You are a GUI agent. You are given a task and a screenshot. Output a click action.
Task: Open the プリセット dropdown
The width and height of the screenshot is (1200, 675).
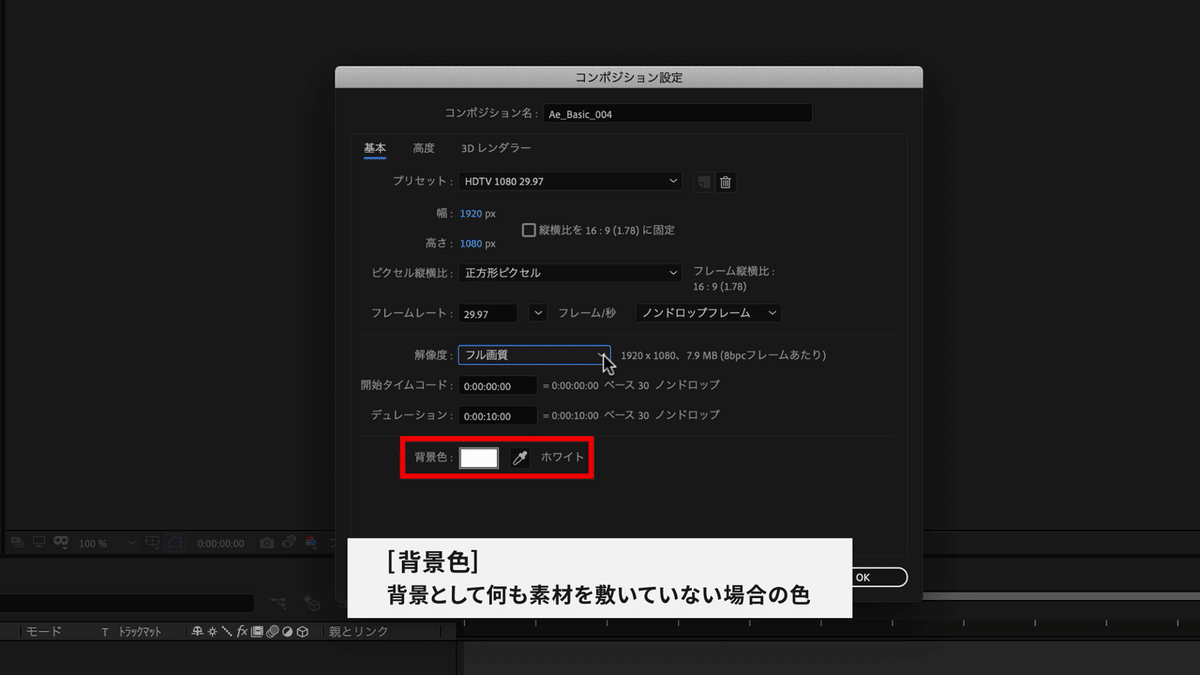click(x=569, y=181)
